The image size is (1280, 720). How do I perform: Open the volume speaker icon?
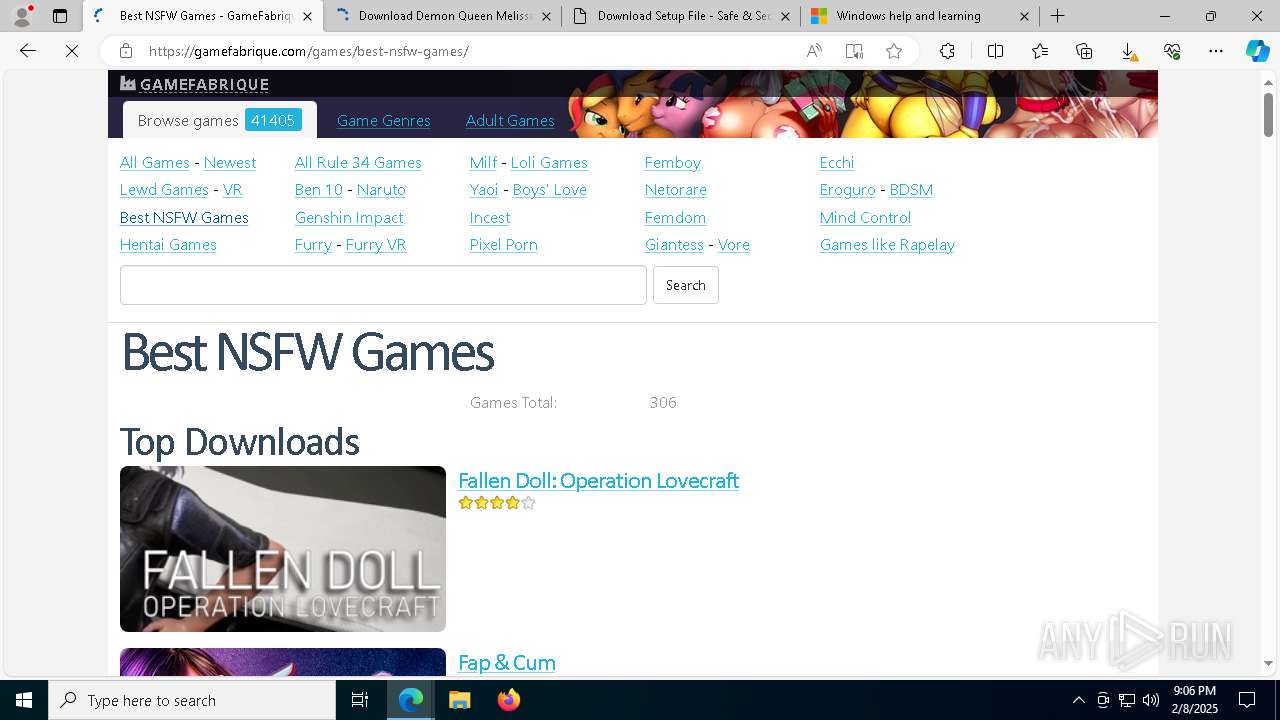[x=1150, y=700]
